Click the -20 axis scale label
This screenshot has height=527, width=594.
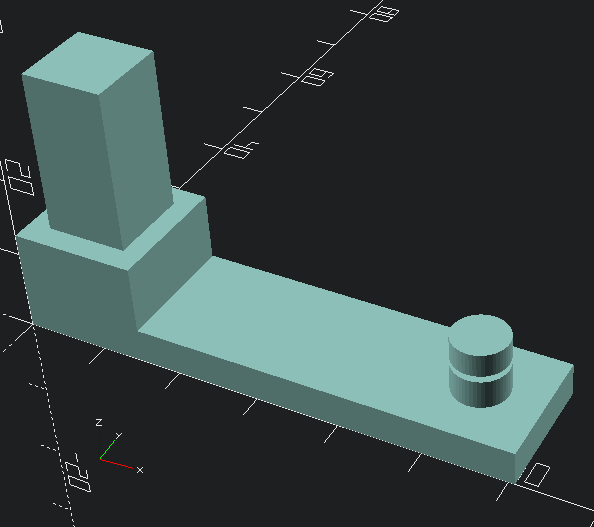pos(78,472)
